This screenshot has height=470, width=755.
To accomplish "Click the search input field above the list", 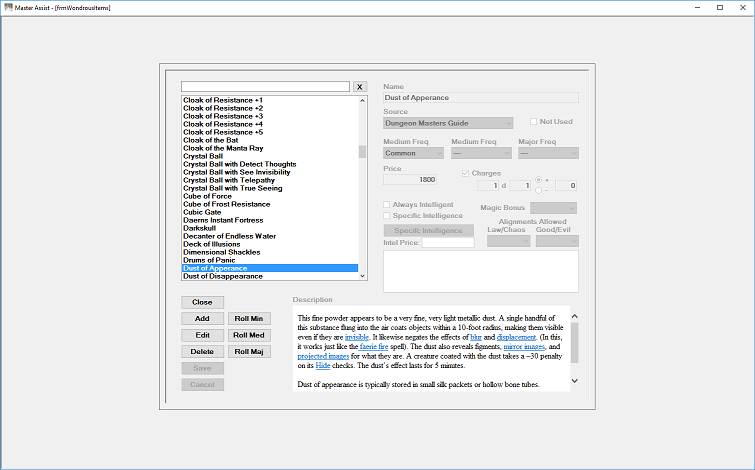I will [265, 87].
